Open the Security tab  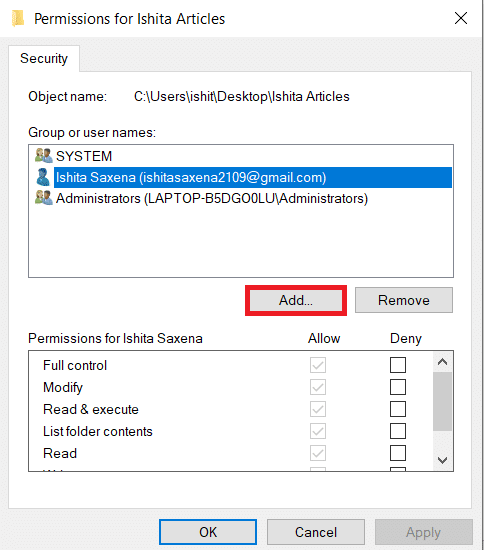click(x=44, y=58)
